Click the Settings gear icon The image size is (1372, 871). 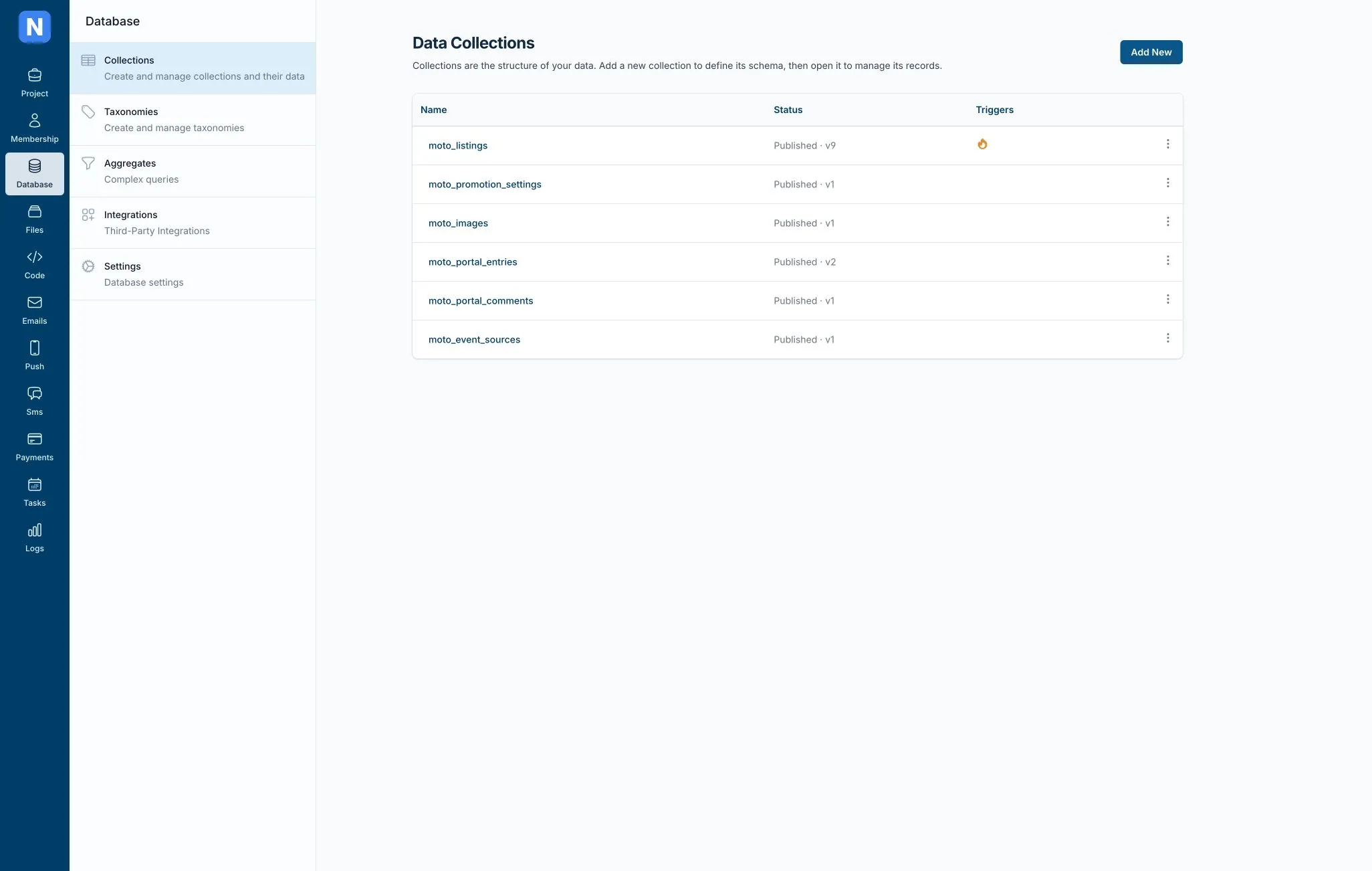tap(88, 266)
